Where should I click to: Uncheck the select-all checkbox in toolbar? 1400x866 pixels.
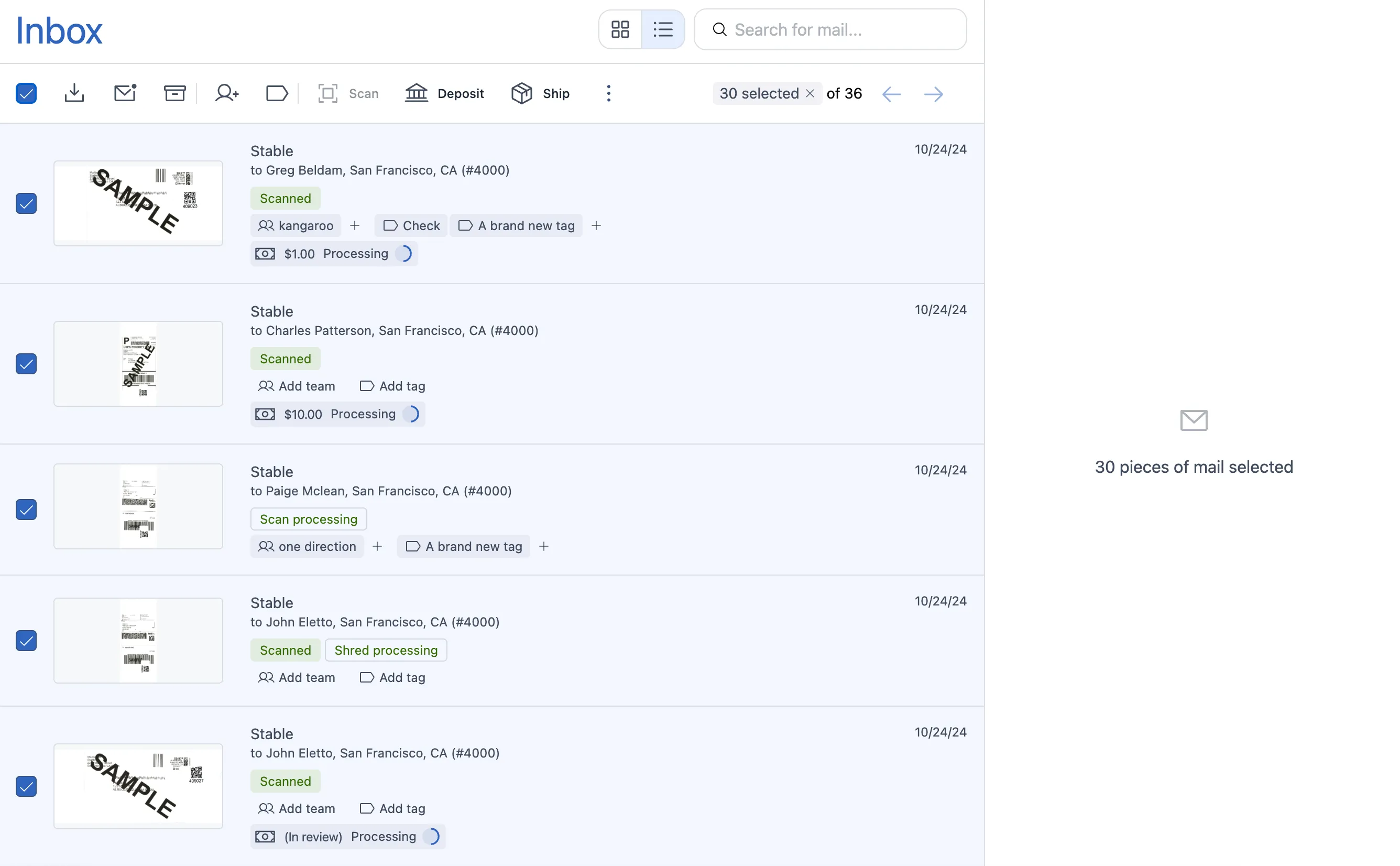click(26, 93)
